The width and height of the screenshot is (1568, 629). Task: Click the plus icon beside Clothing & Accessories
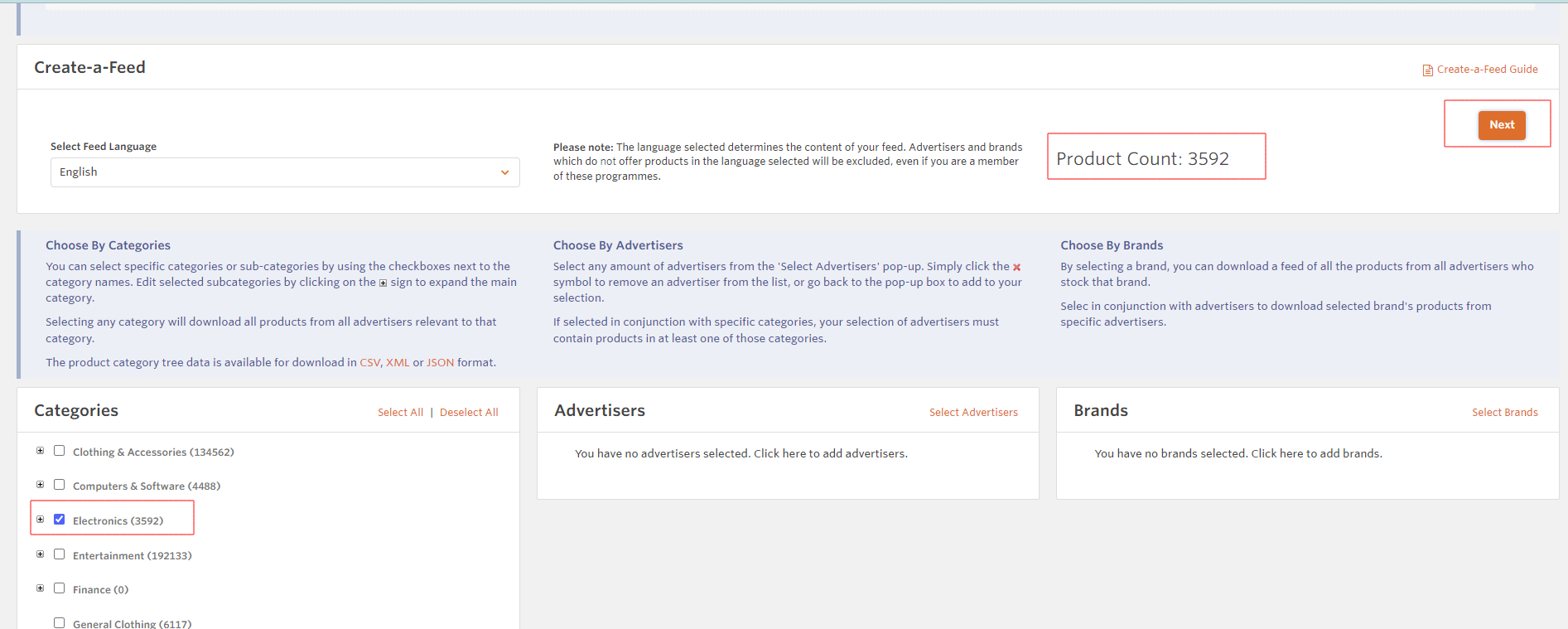pyautogui.click(x=40, y=451)
